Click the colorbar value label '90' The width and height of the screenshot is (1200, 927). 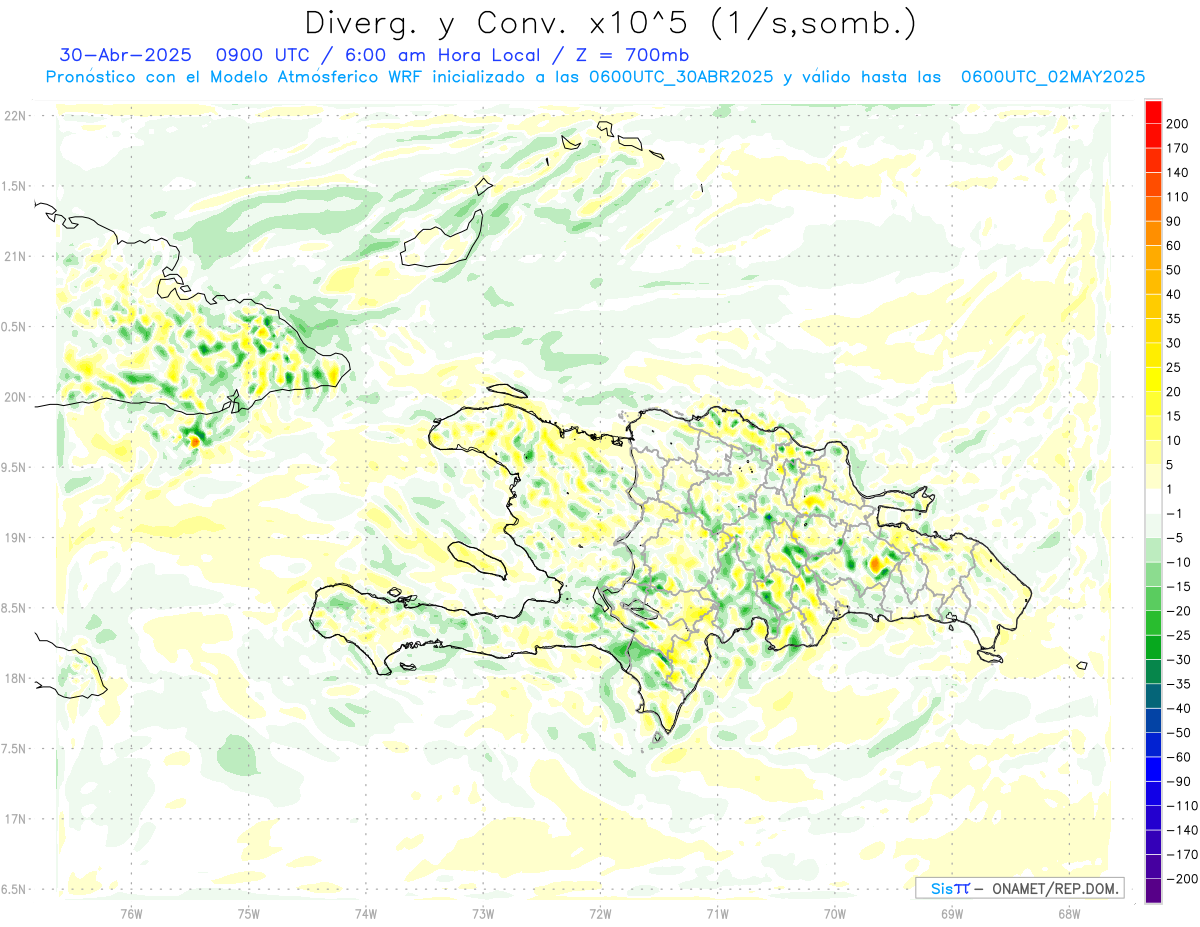click(1175, 221)
